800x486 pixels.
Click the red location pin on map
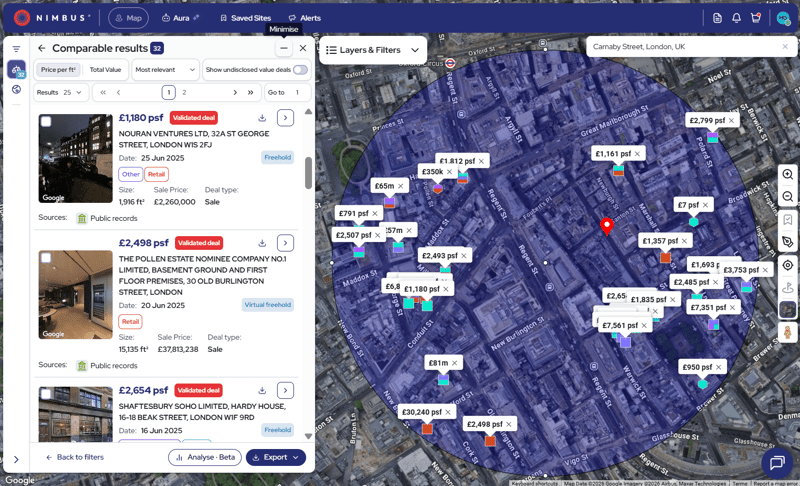click(607, 226)
